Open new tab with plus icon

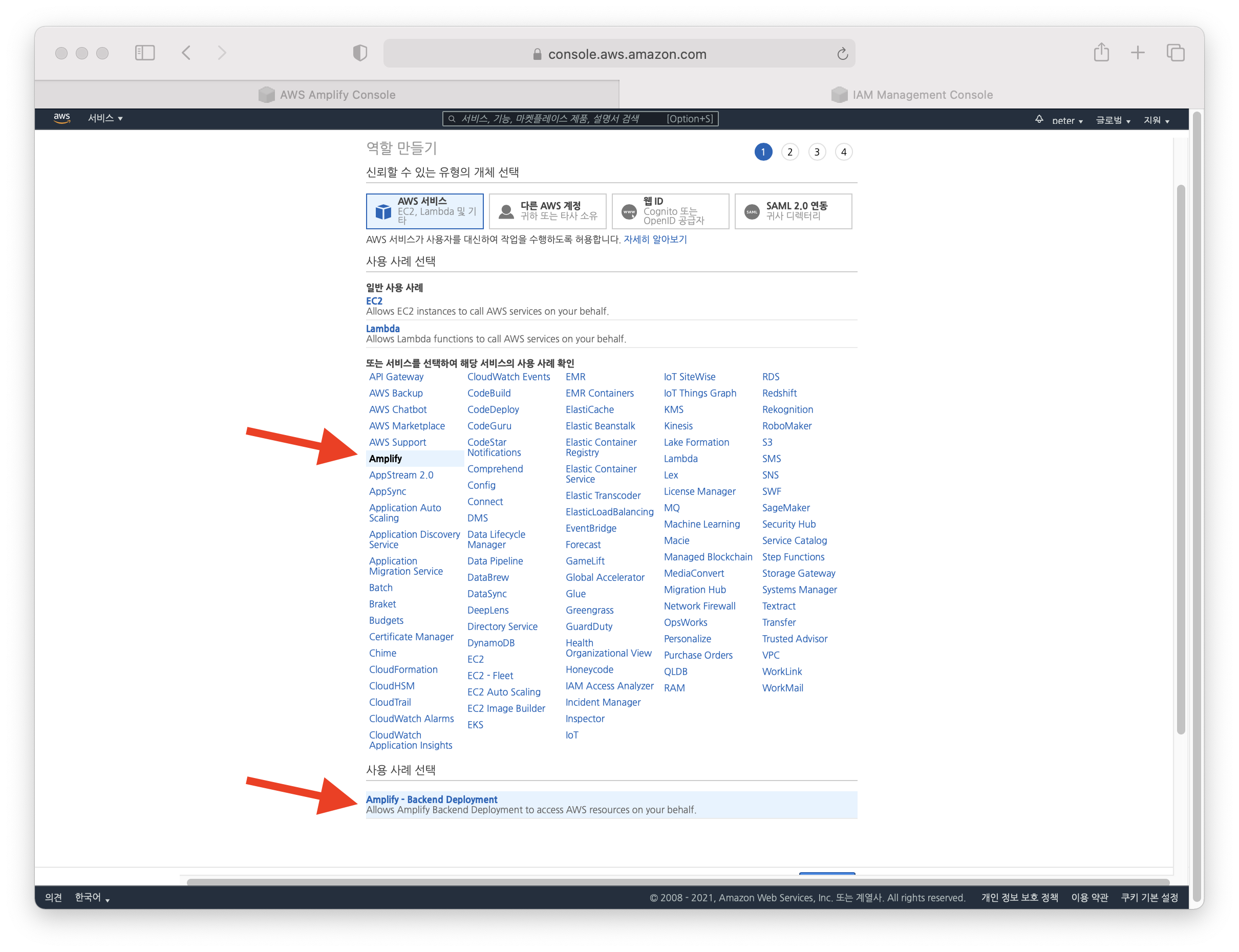tap(1138, 53)
